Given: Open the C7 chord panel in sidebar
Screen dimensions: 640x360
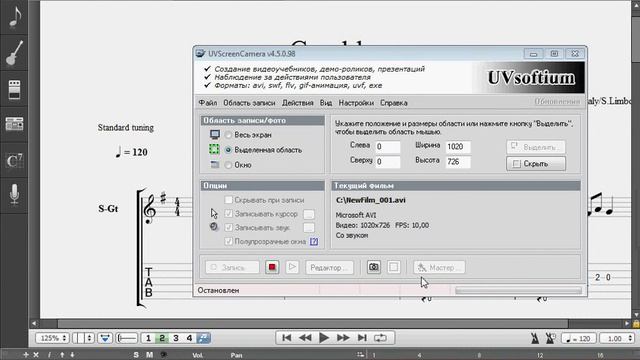Looking at the screenshot, I should coord(14,160).
